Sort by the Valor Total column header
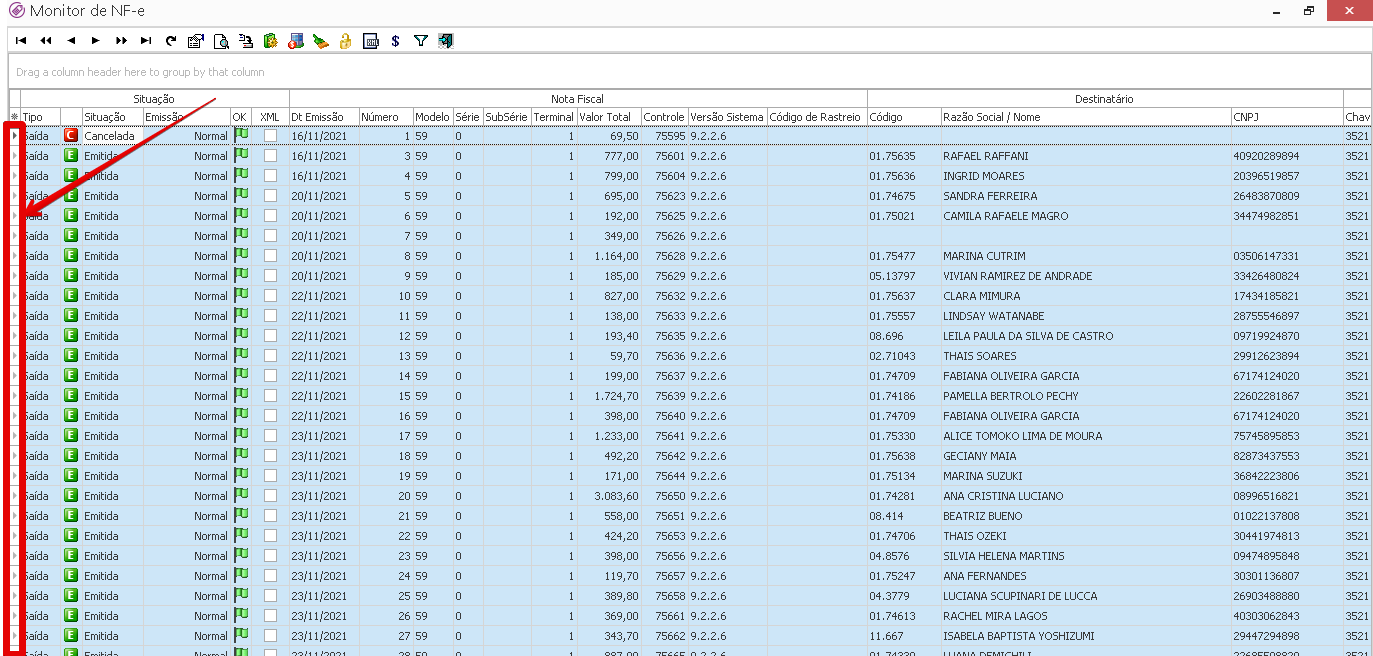The width and height of the screenshot is (1373, 656). click(605, 117)
